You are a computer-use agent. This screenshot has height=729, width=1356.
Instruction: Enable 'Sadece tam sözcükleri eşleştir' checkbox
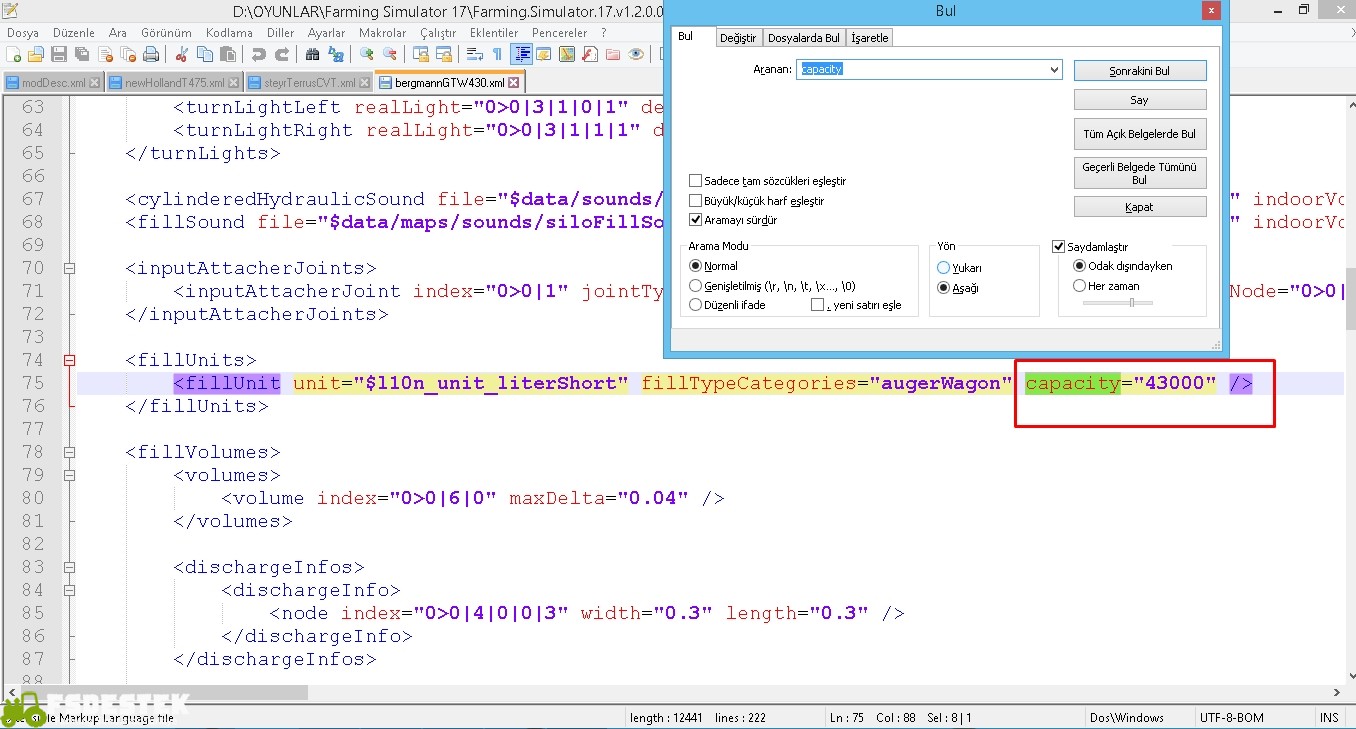point(696,181)
